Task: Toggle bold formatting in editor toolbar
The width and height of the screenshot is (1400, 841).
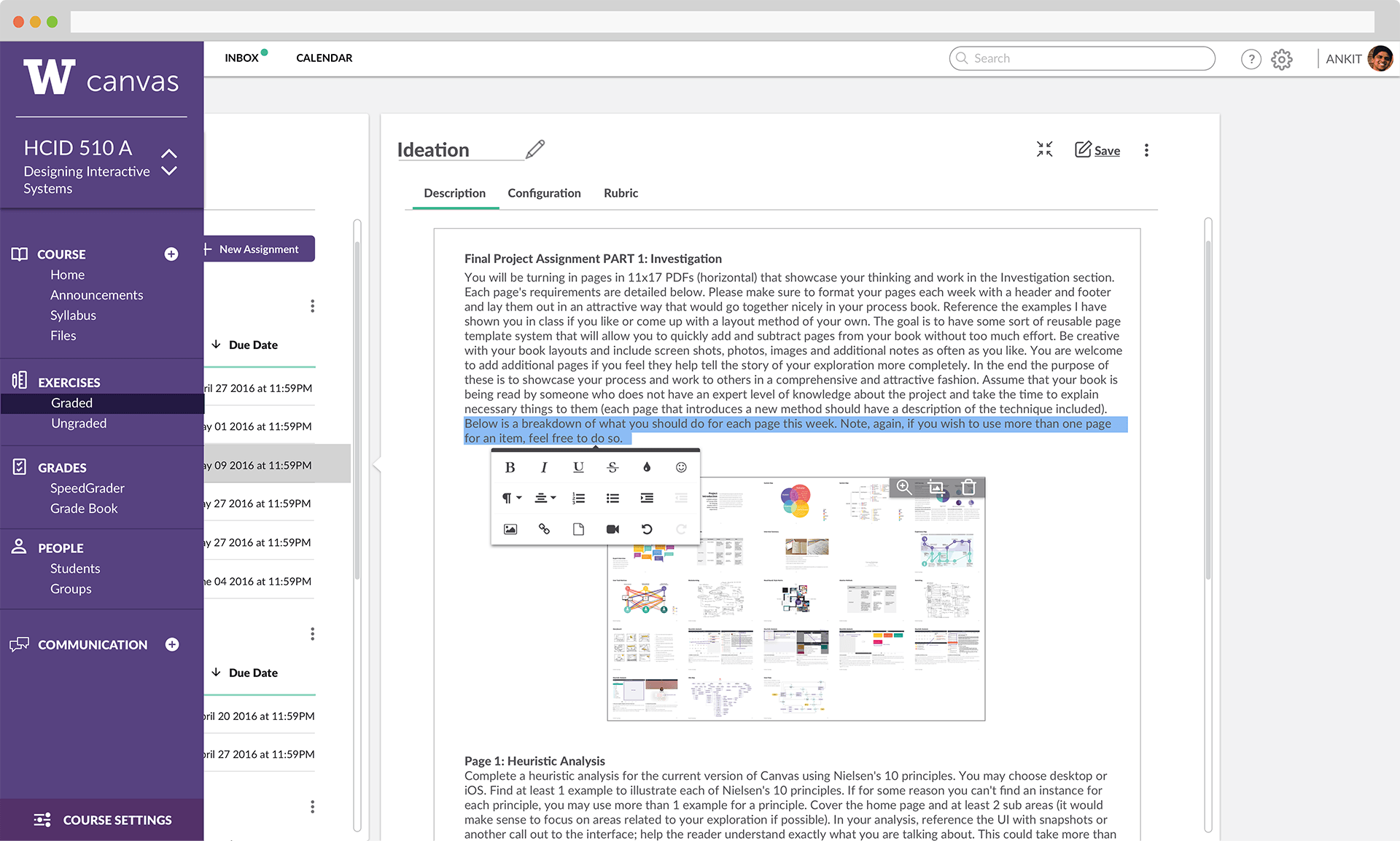Action: point(510,467)
